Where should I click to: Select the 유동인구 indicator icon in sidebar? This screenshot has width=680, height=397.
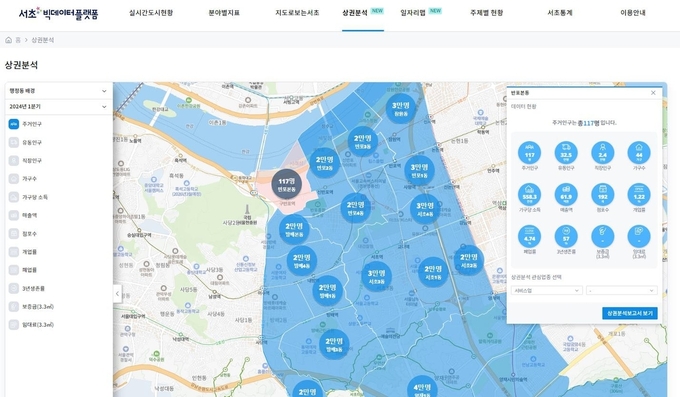tap(14, 142)
